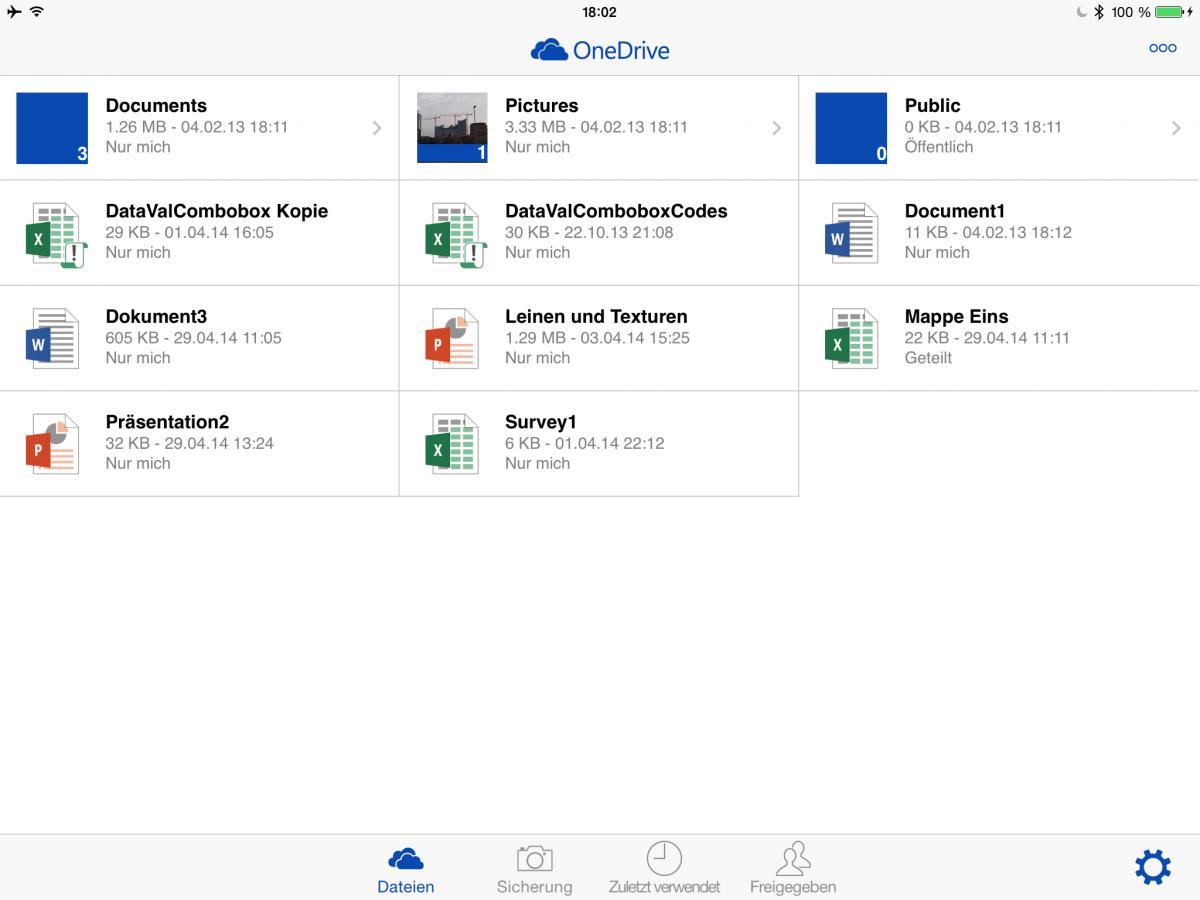This screenshot has width=1200, height=900.
Task: Tap the 18:02 clock in status bar
Action: click(599, 12)
